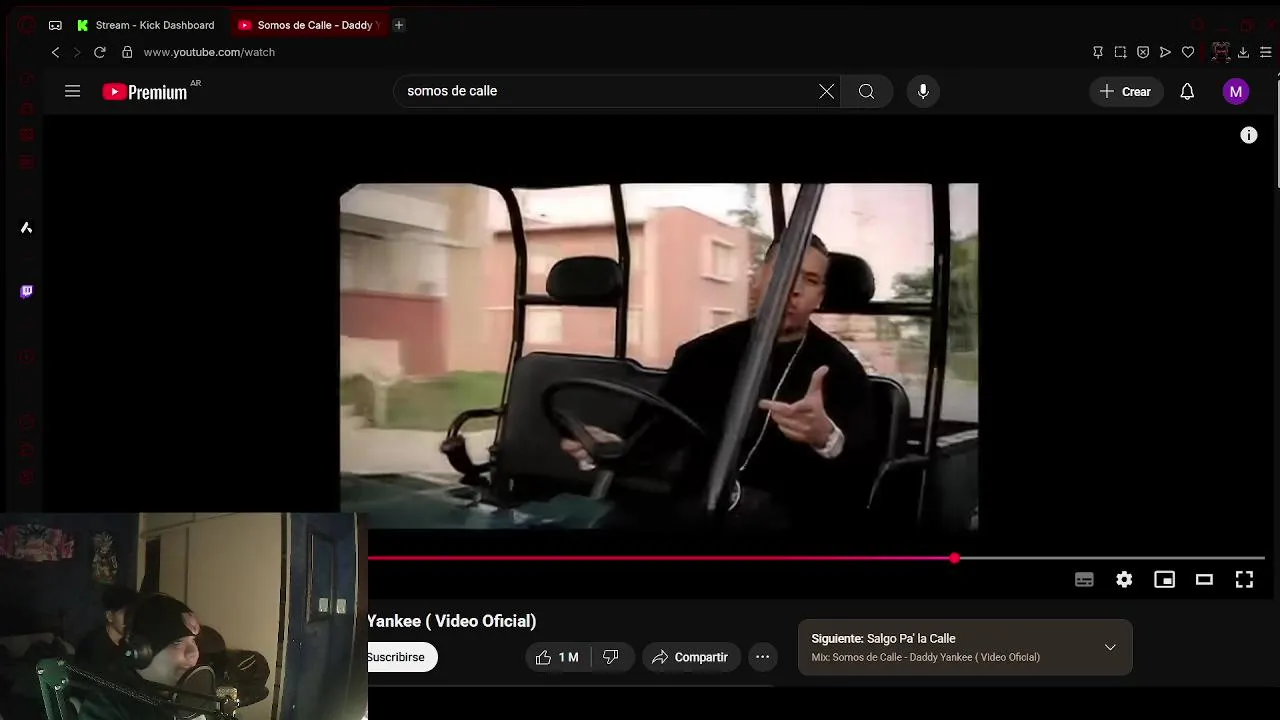The height and width of the screenshot is (720, 1280).
Task: Open the YouTube notifications bell
Action: tap(1187, 91)
